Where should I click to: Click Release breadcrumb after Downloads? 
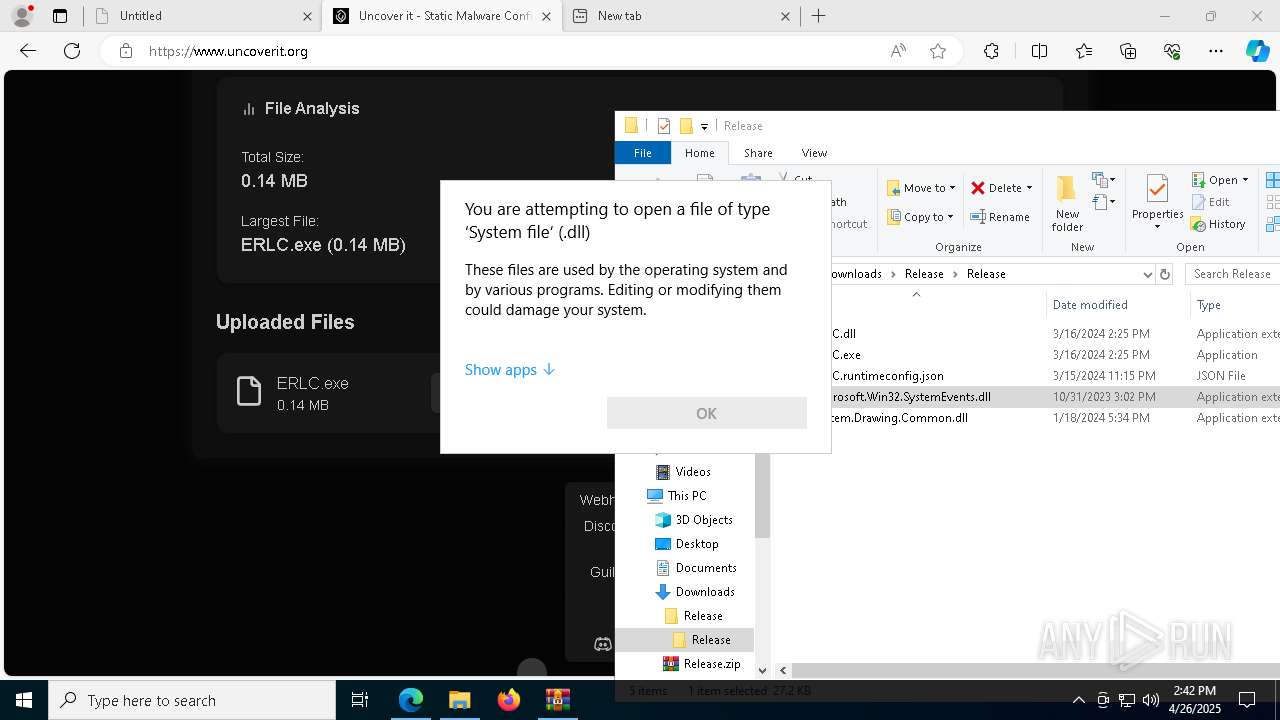[924, 274]
